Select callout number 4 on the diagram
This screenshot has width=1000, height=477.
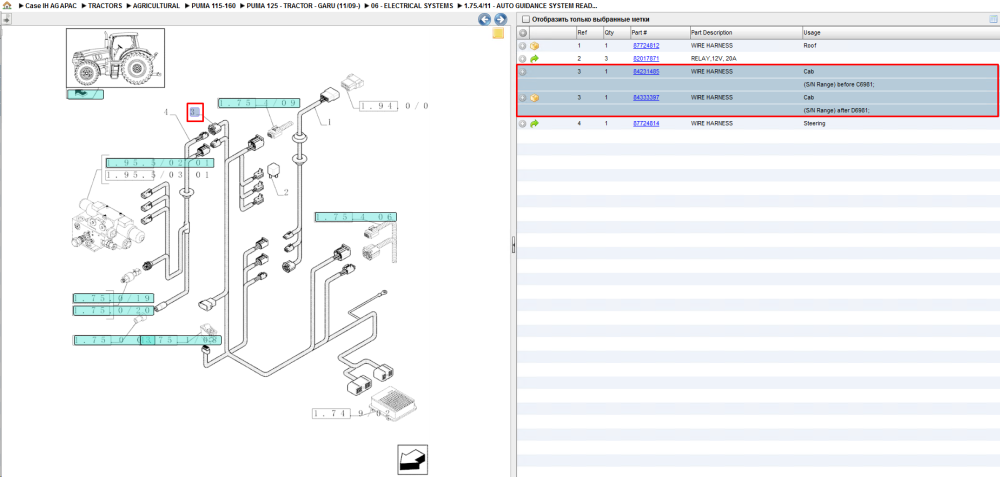click(x=165, y=113)
